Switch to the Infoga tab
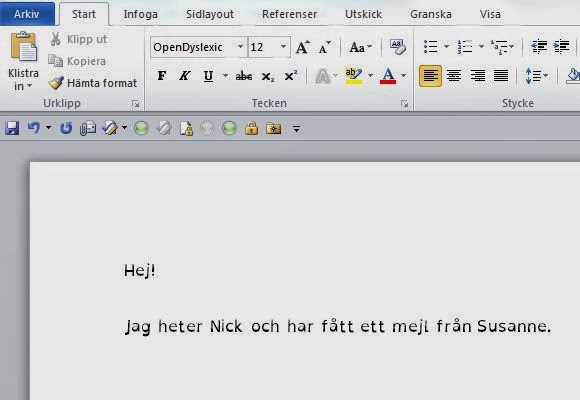Image resolution: width=580 pixels, height=400 pixels. (x=141, y=14)
